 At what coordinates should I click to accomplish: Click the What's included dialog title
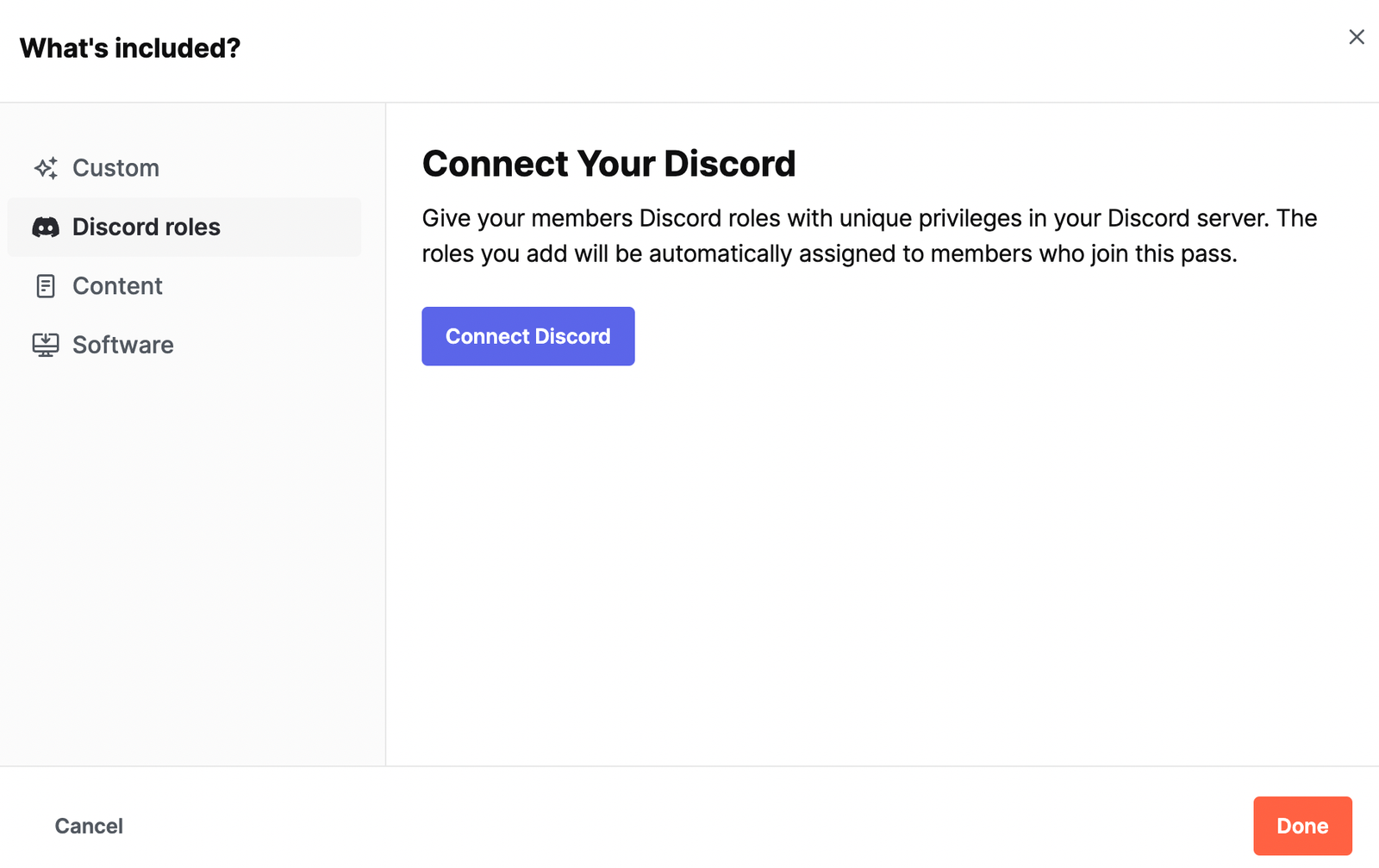click(130, 47)
